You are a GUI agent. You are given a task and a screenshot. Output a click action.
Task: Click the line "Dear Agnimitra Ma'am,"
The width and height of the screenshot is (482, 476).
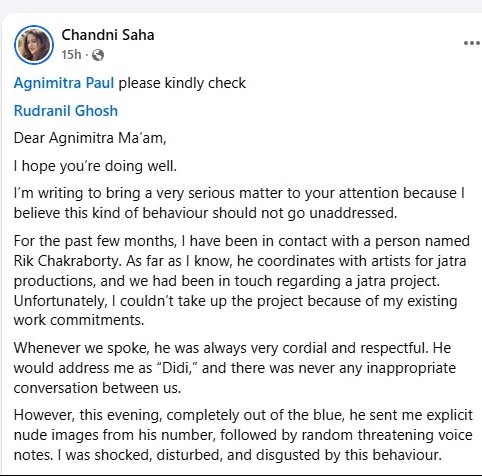tap(90, 138)
